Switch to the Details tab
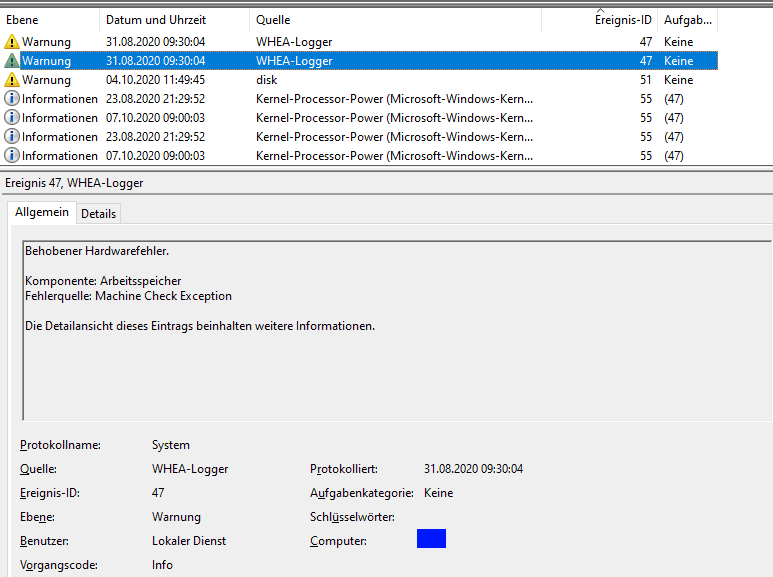The height and width of the screenshot is (577, 773). pos(98,213)
